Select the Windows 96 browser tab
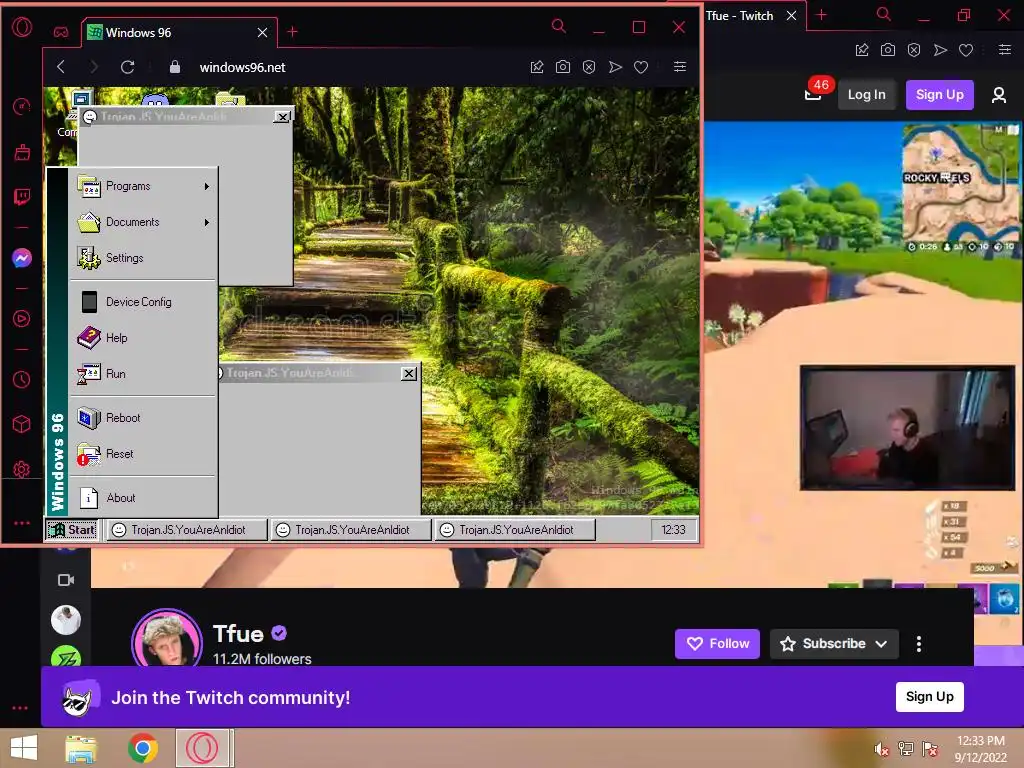The height and width of the screenshot is (768, 1024). (179, 33)
